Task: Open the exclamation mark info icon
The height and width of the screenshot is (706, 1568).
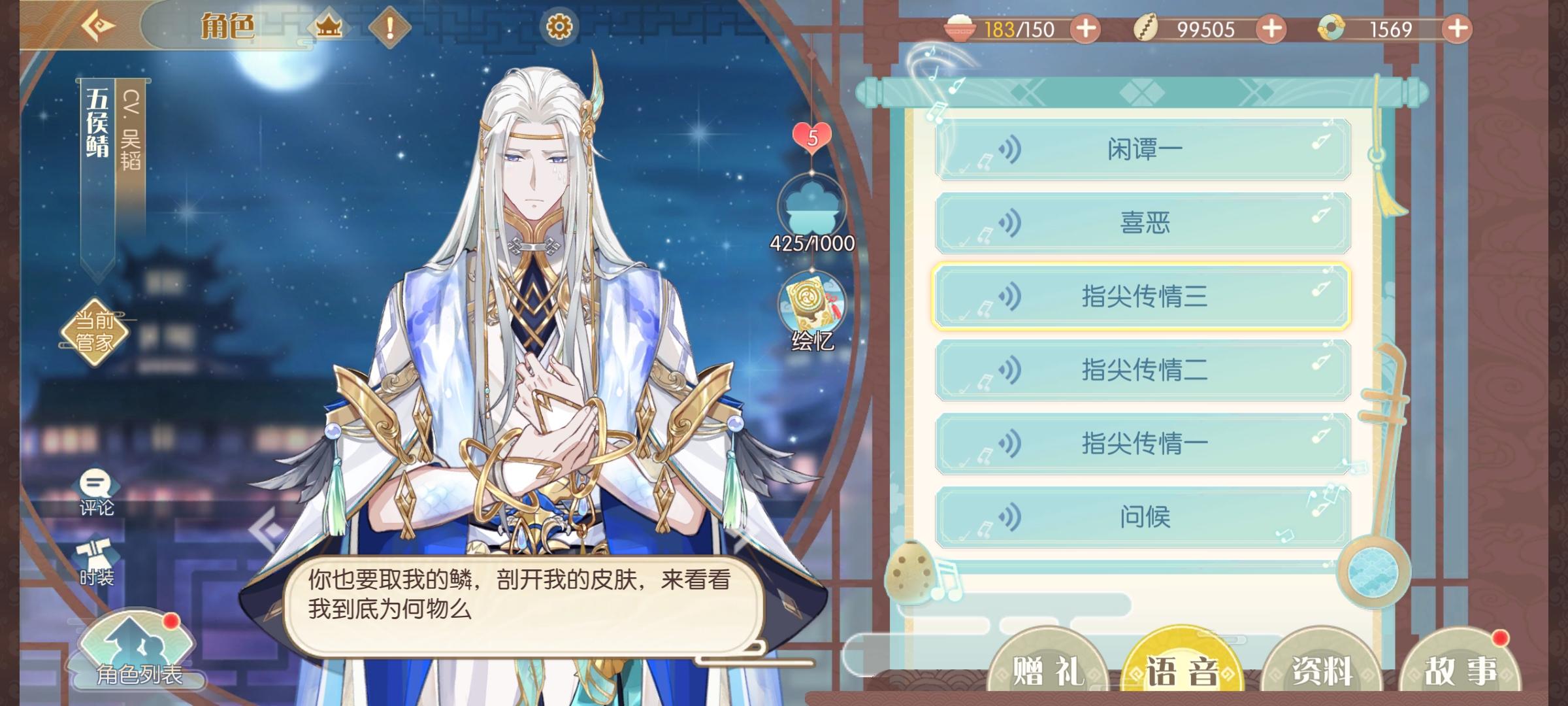Action: tap(390, 27)
